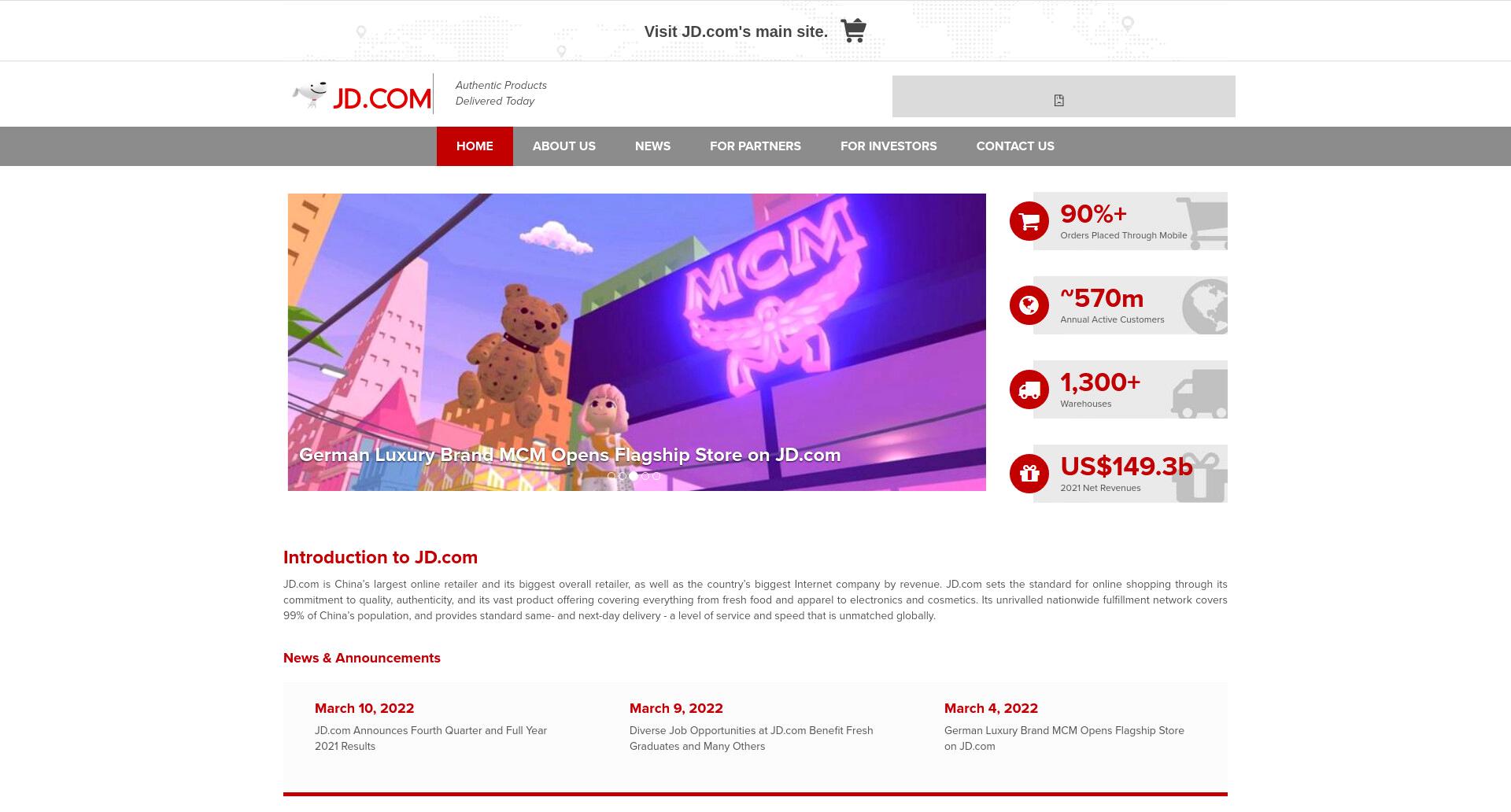Image resolution: width=1511 pixels, height=812 pixels.
Task: Open the MCM flagship store banner headline
Action: tap(570, 455)
